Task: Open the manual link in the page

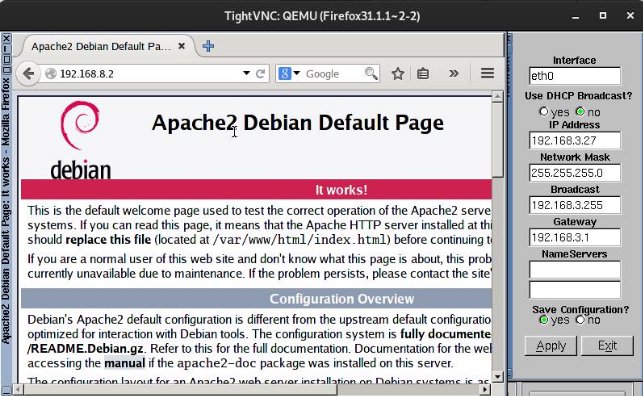Action: [x=125, y=363]
